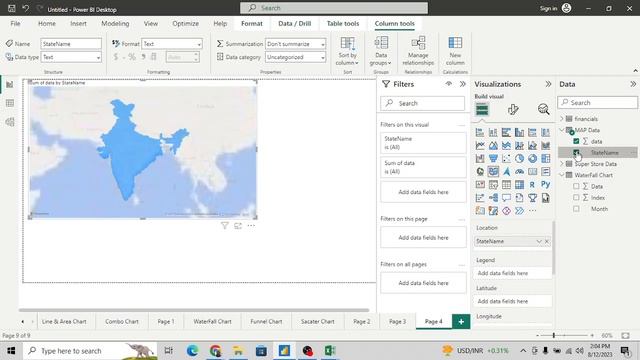
Task: Select the ribbon chart visual
Action: coord(545,145)
